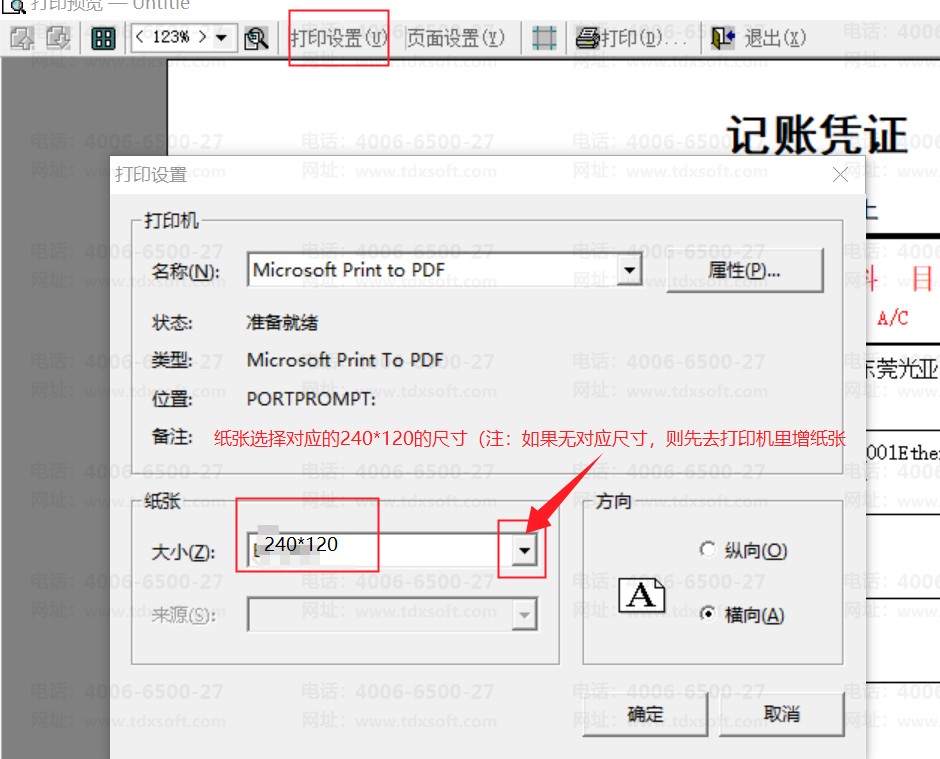
Task: Click the printer icon for 打印
Action: coord(587,38)
